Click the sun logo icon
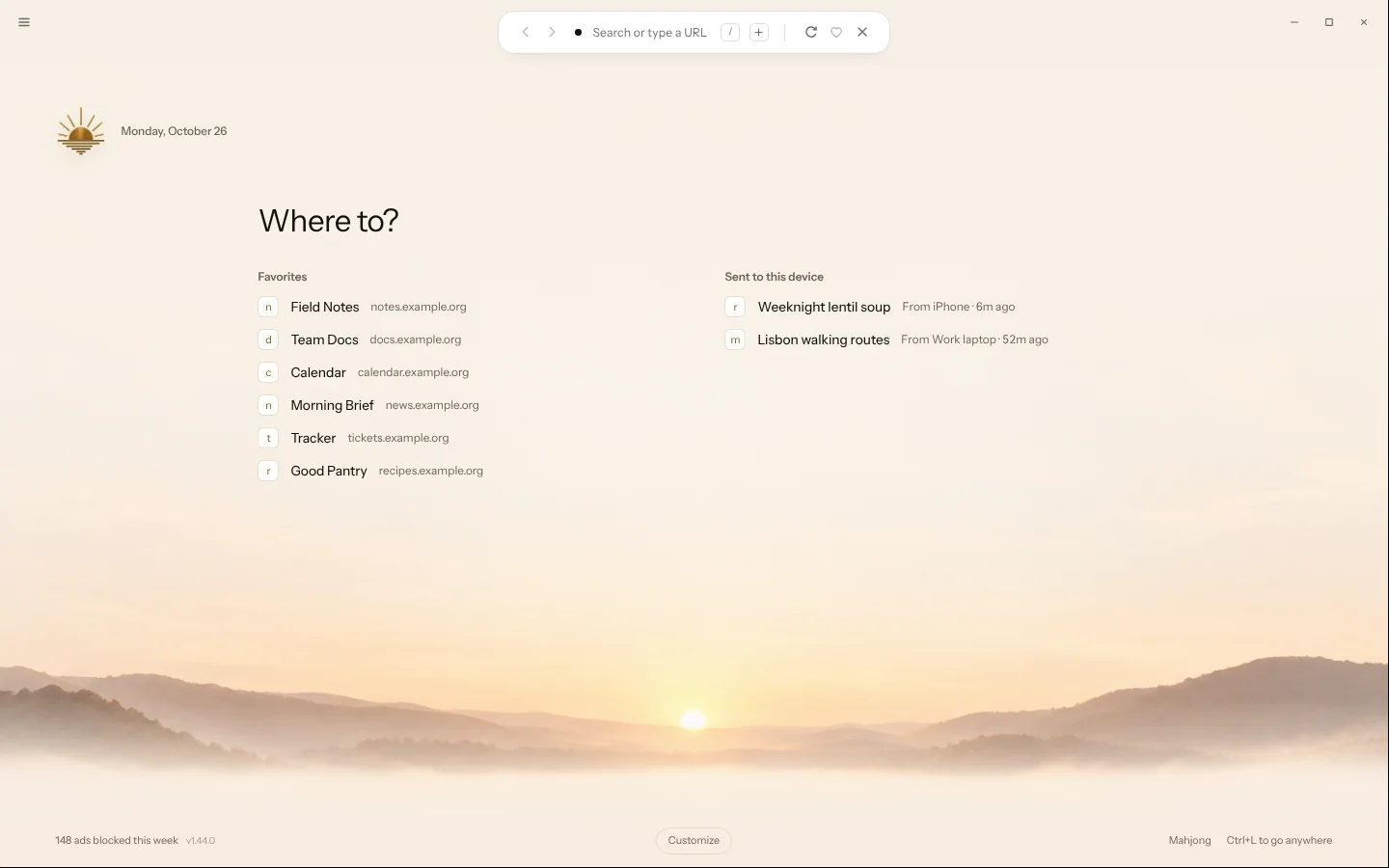This screenshot has width=1389, height=868. (x=81, y=131)
